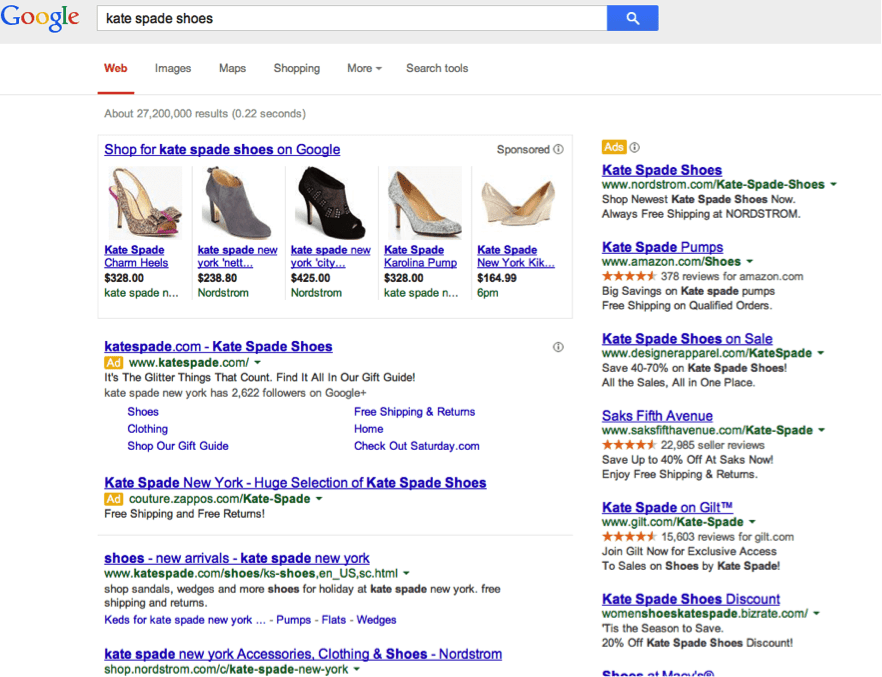Image resolution: width=882 pixels, height=677 pixels.
Task: Go to the Shopping tab
Action: (296, 68)
